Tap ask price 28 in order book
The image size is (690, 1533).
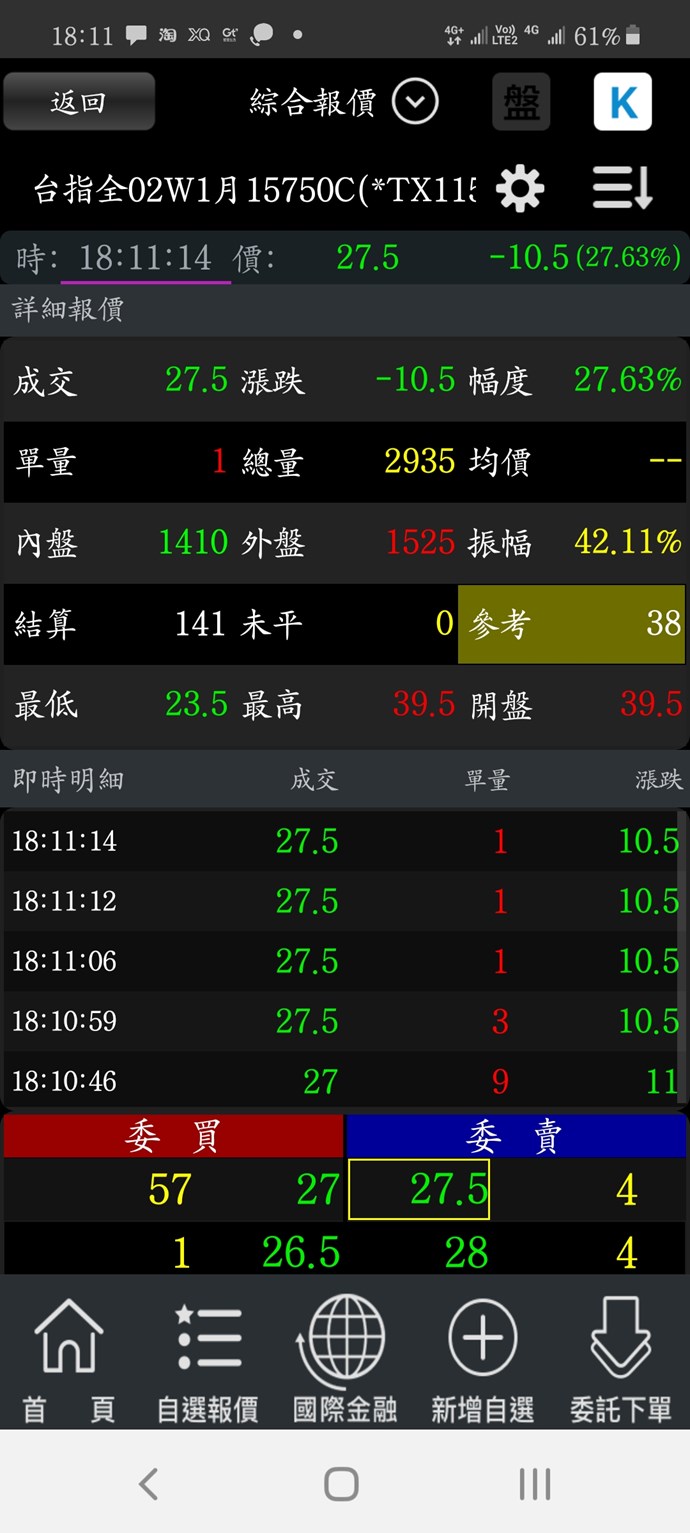tap(466, 1252)
